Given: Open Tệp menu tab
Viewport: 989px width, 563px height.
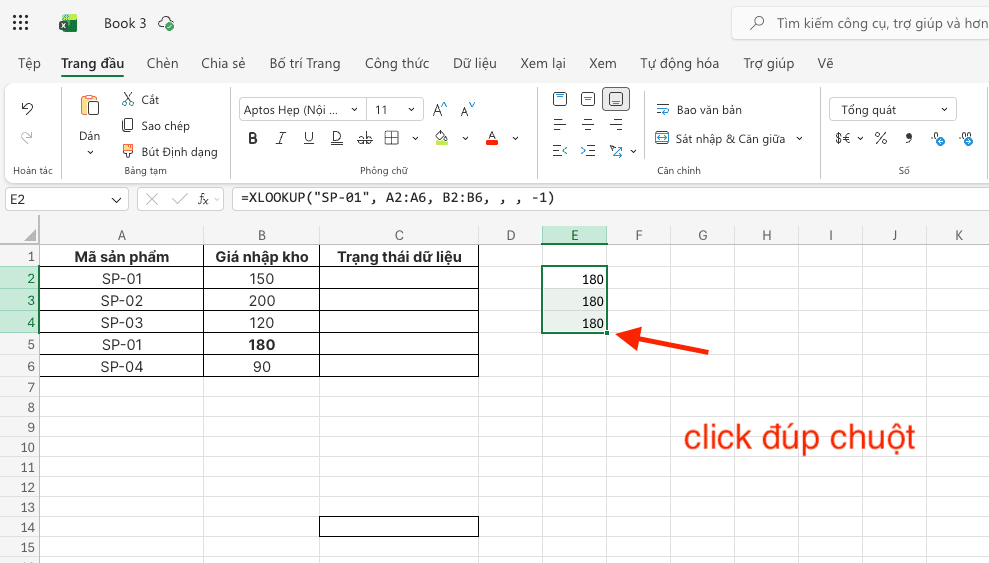Looking at the screenshot, I should tap(29, 63).
